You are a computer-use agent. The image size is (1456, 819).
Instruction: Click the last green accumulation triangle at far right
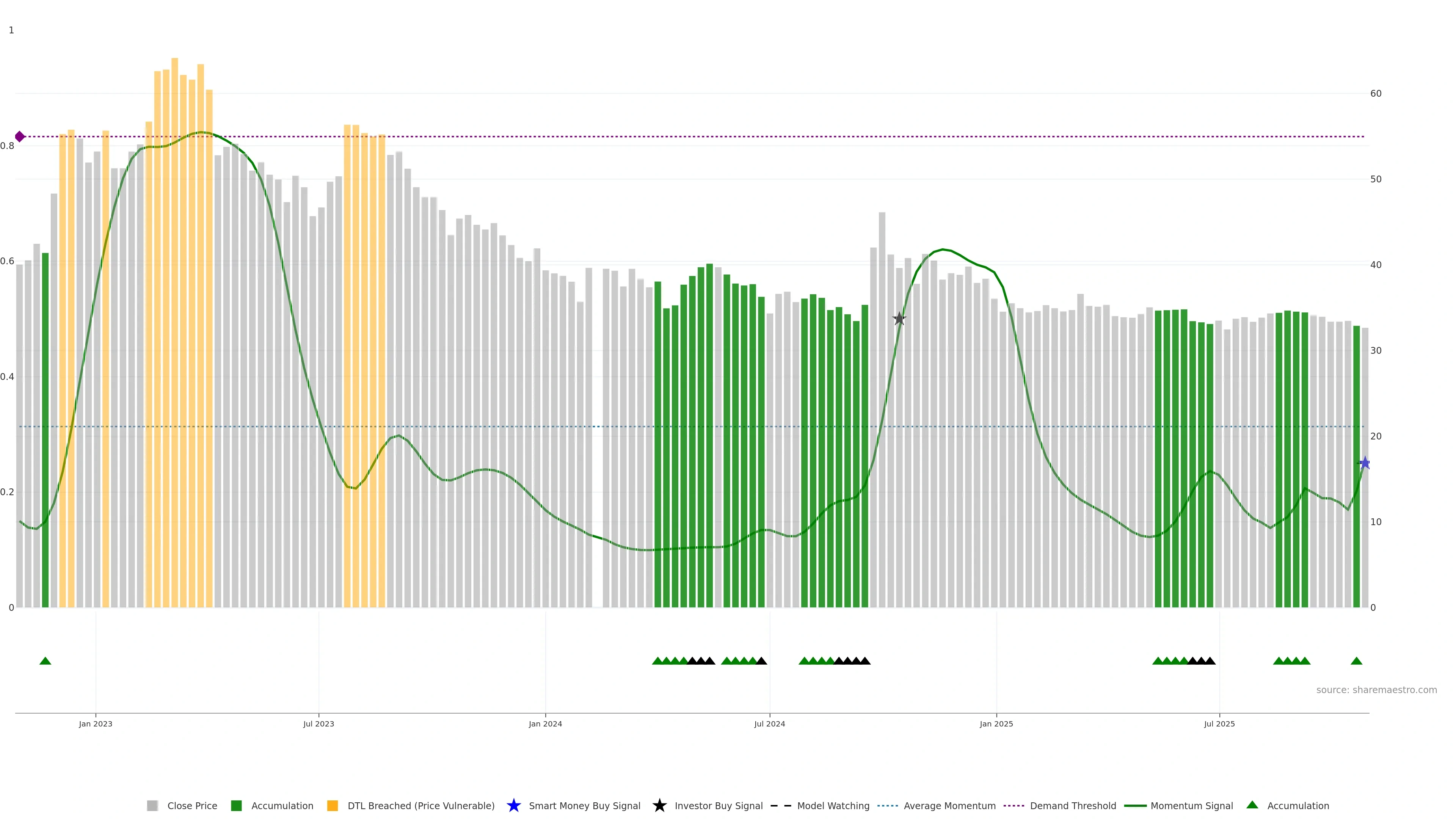1356,661
